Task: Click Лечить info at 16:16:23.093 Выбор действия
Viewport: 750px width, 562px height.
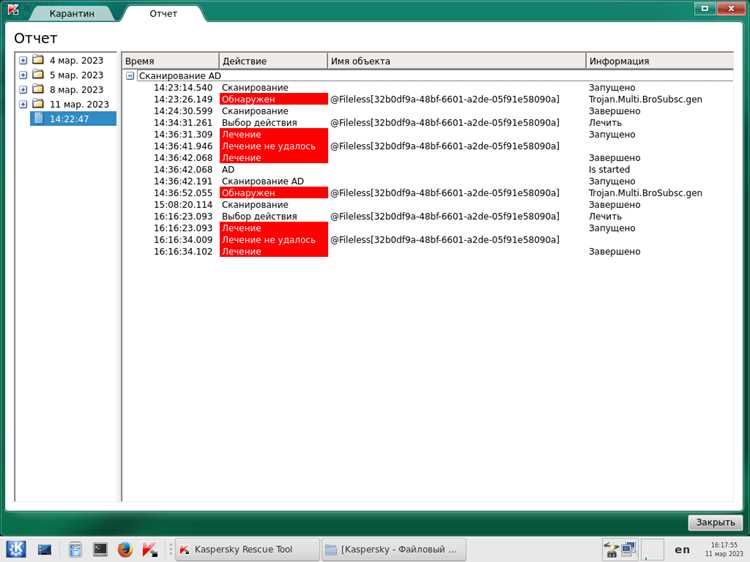Action: [605, 216]
